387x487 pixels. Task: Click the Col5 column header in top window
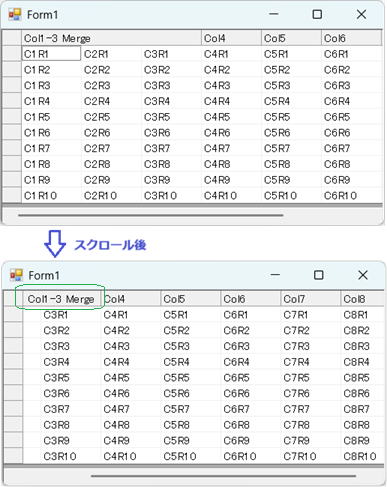click(291, 38)
